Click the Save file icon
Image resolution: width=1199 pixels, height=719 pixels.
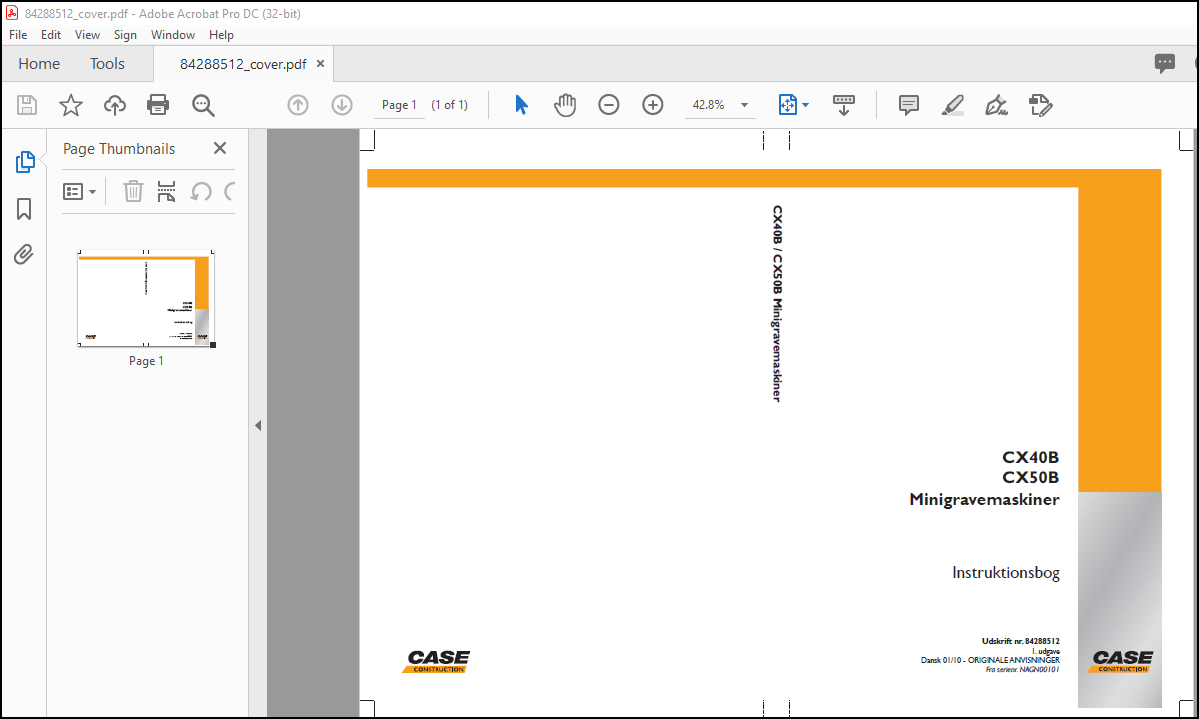(27, 105)
